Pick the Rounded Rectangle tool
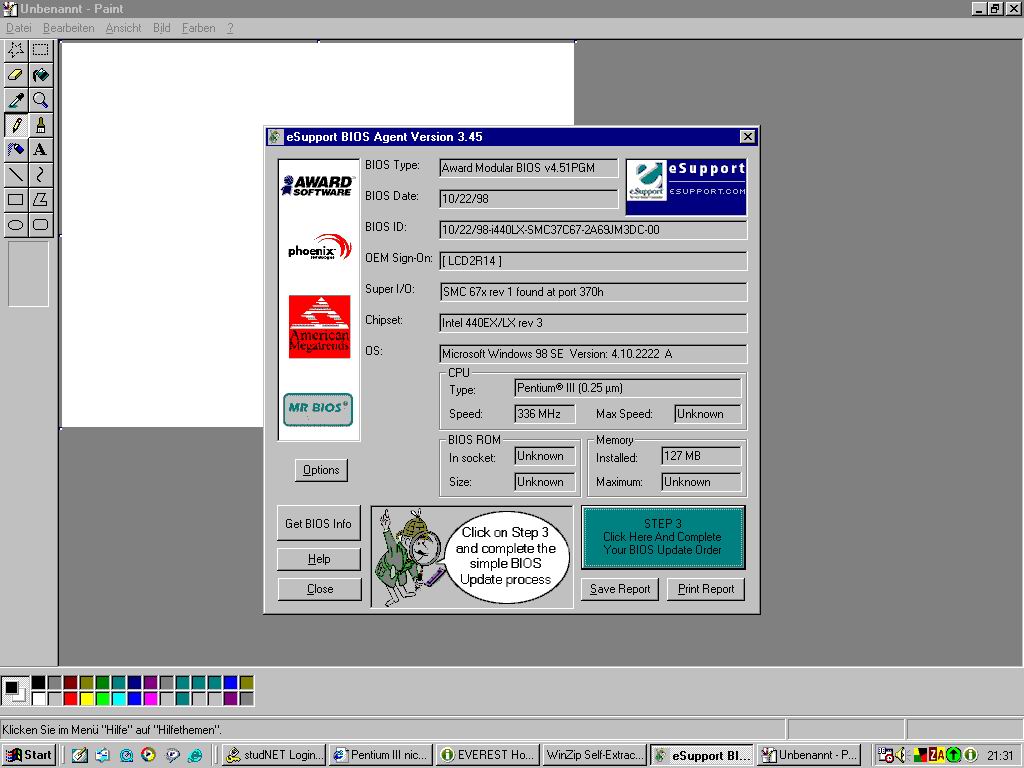The height and width of the screenshot is (768, 1024). pos(40,225)
